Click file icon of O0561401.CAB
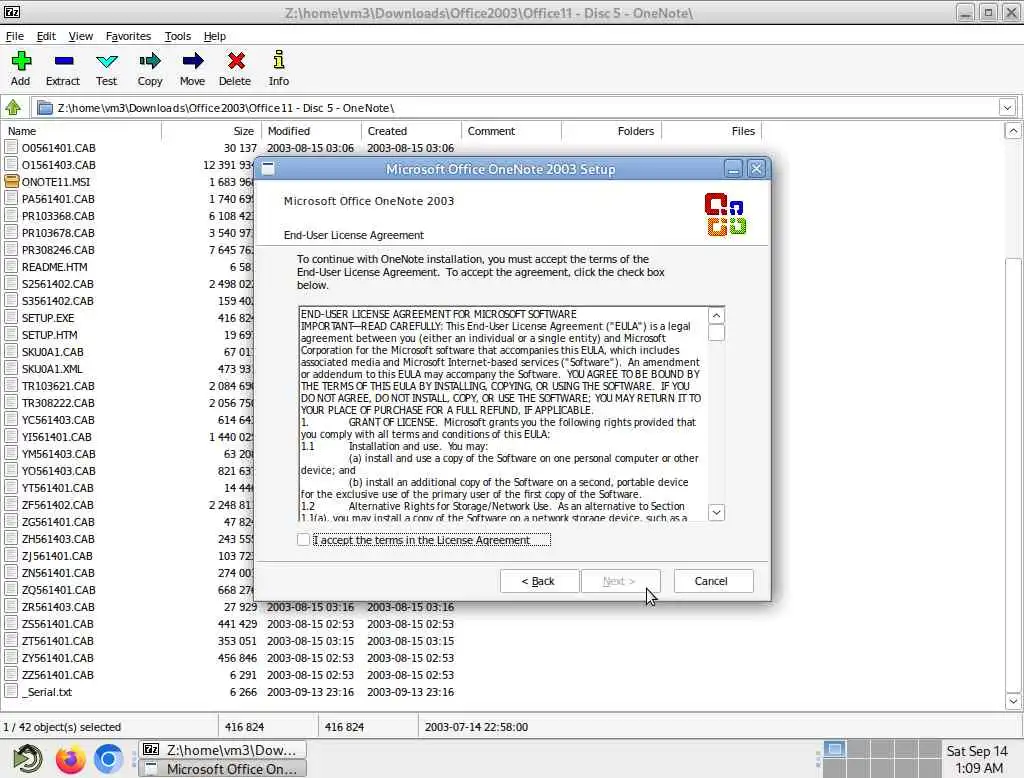The width and height of the screenshot is (1024, 778). 11,148
